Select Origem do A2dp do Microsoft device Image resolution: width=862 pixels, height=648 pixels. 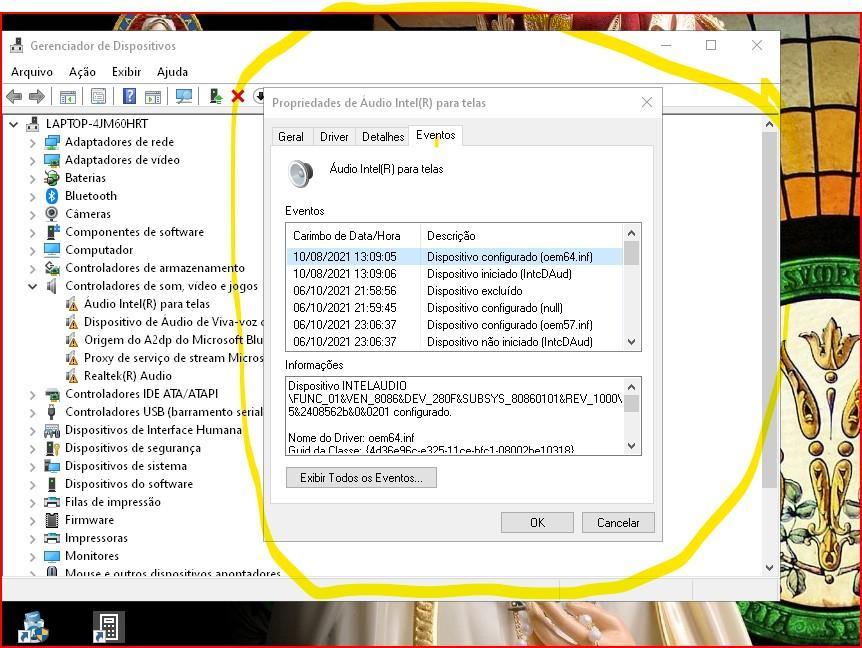click(x=174, y=340)
